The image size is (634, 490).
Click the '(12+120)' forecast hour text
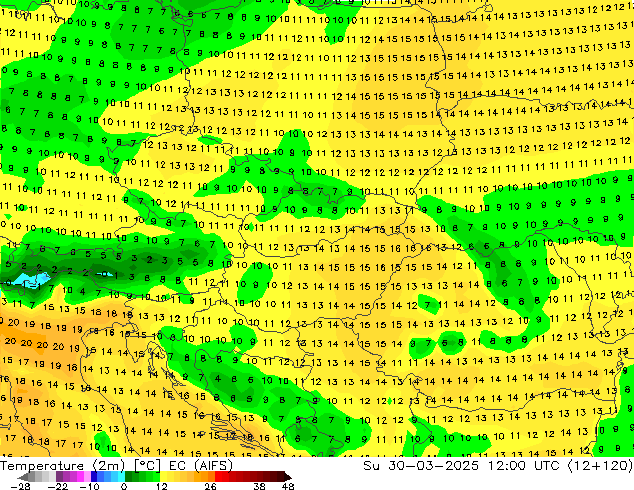600,466
